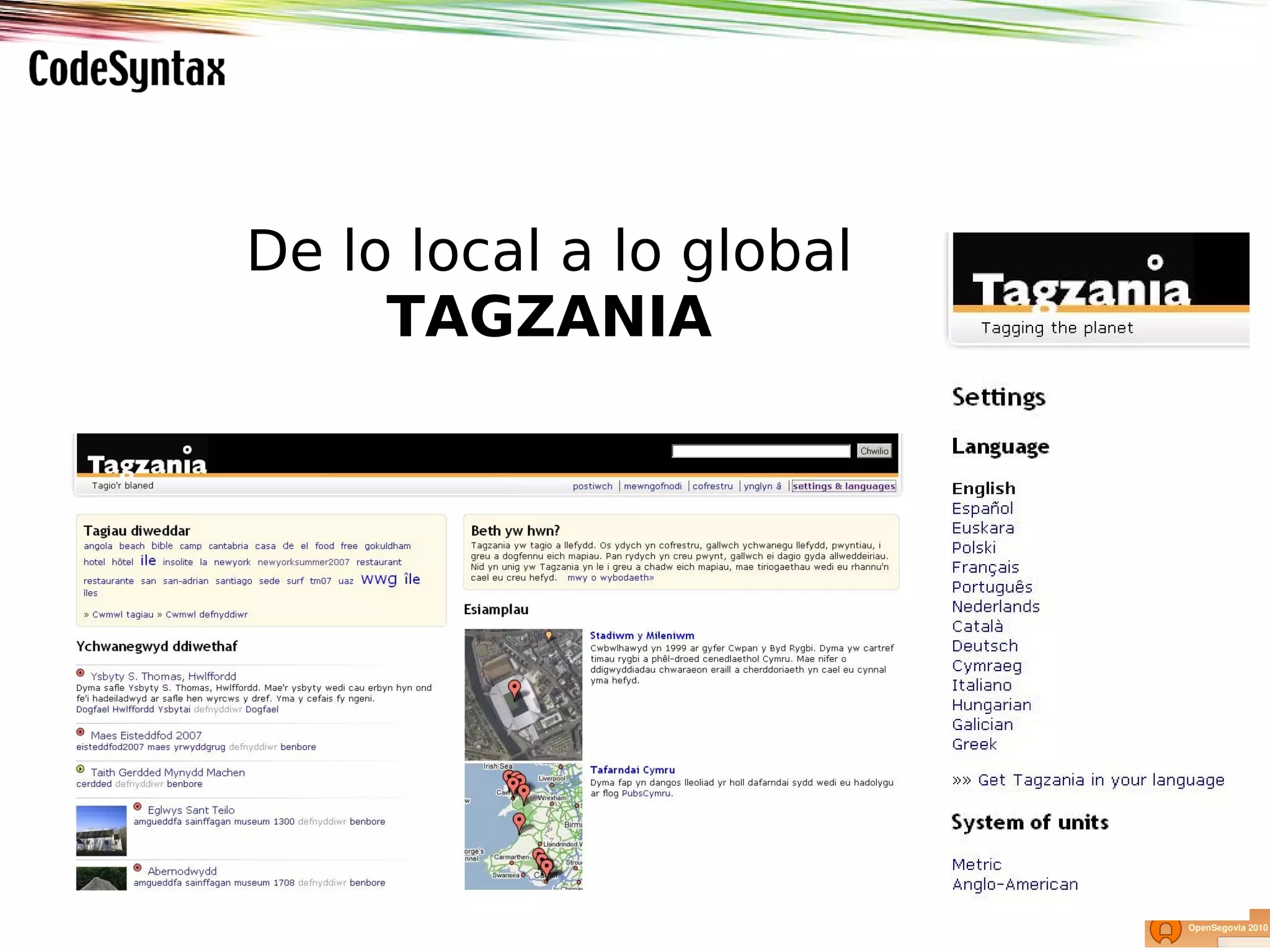1270x952 pixels.
Task: Choose Português language
Action: pyautogui.click(x=992, y=588)
